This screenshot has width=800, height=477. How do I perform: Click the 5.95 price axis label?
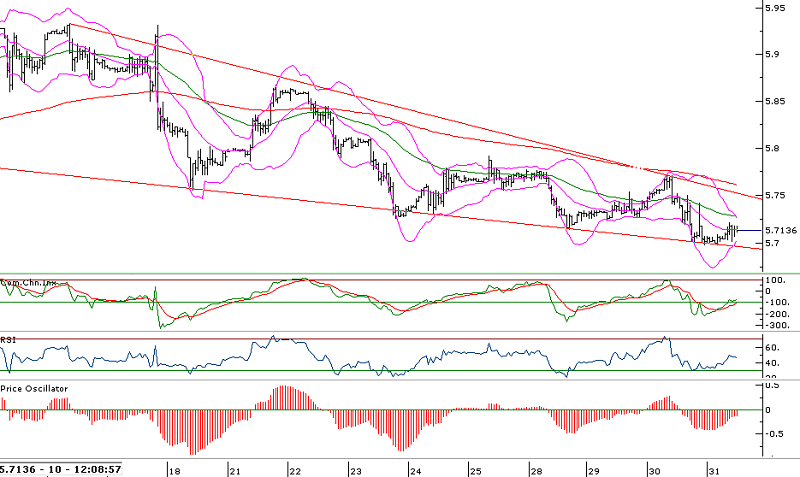pos(776,8)
